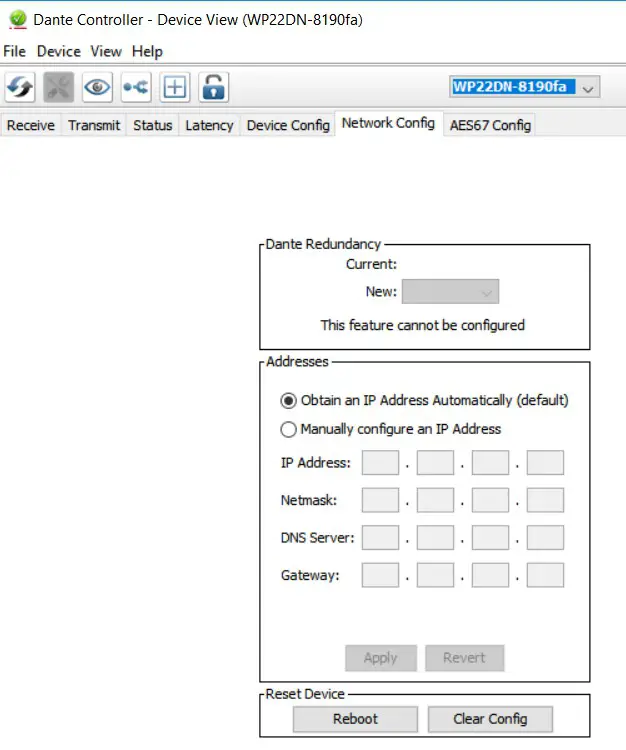Click the fourth Gateway octet field

545,575
